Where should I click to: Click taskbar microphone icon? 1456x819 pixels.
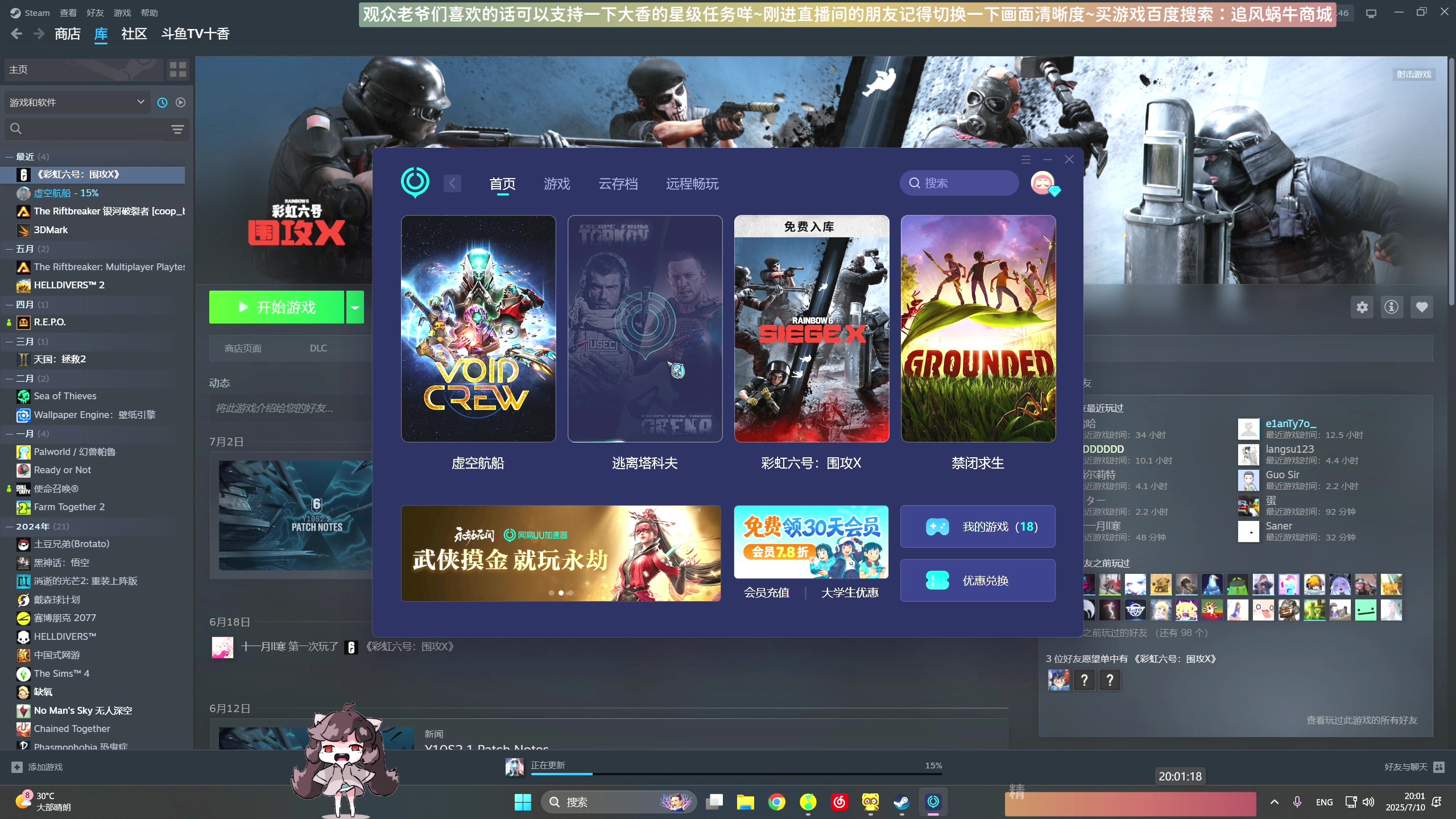pos(1297,802)
